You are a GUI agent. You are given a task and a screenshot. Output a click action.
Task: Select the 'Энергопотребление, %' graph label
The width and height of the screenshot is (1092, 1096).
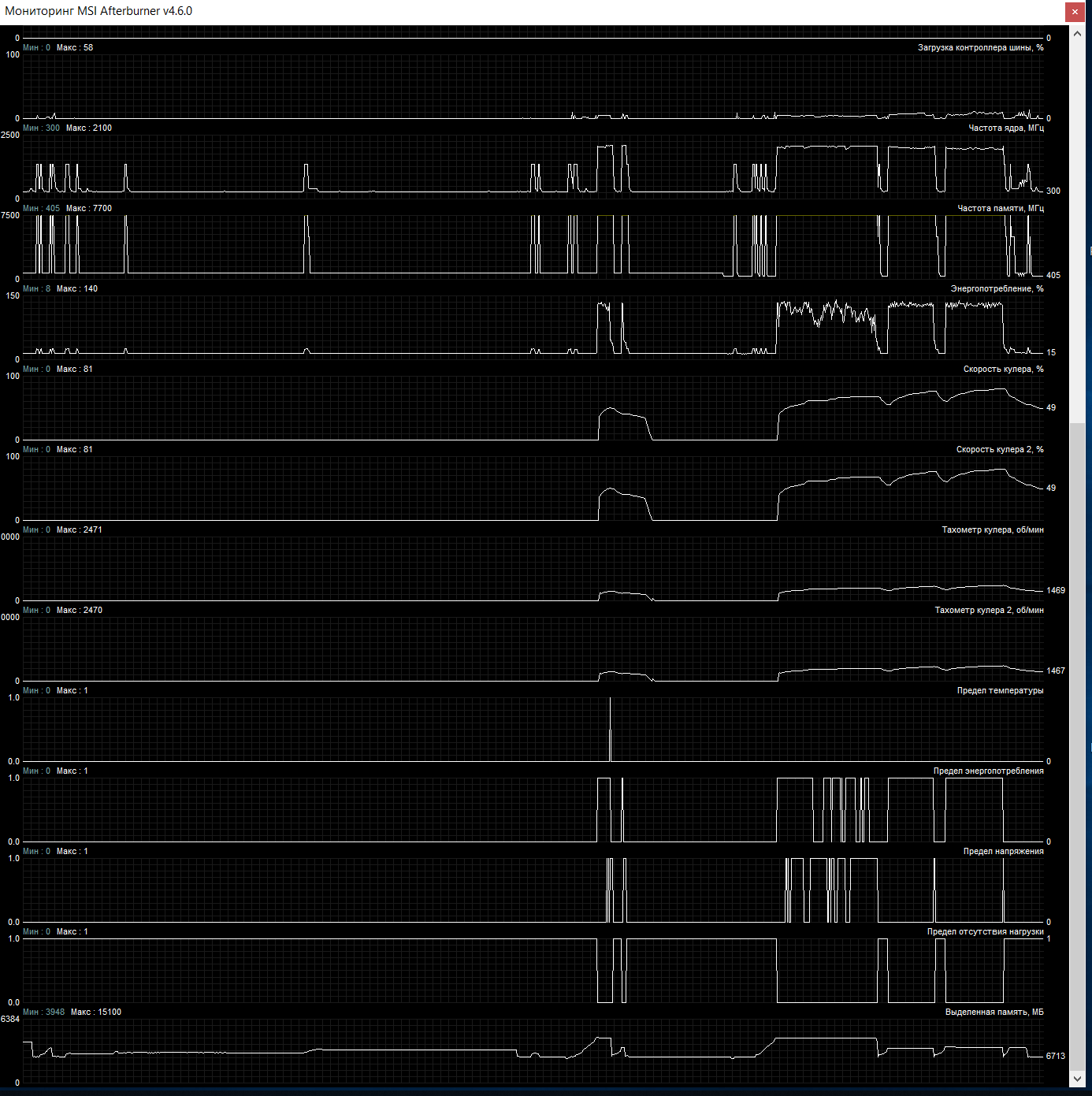997,288
